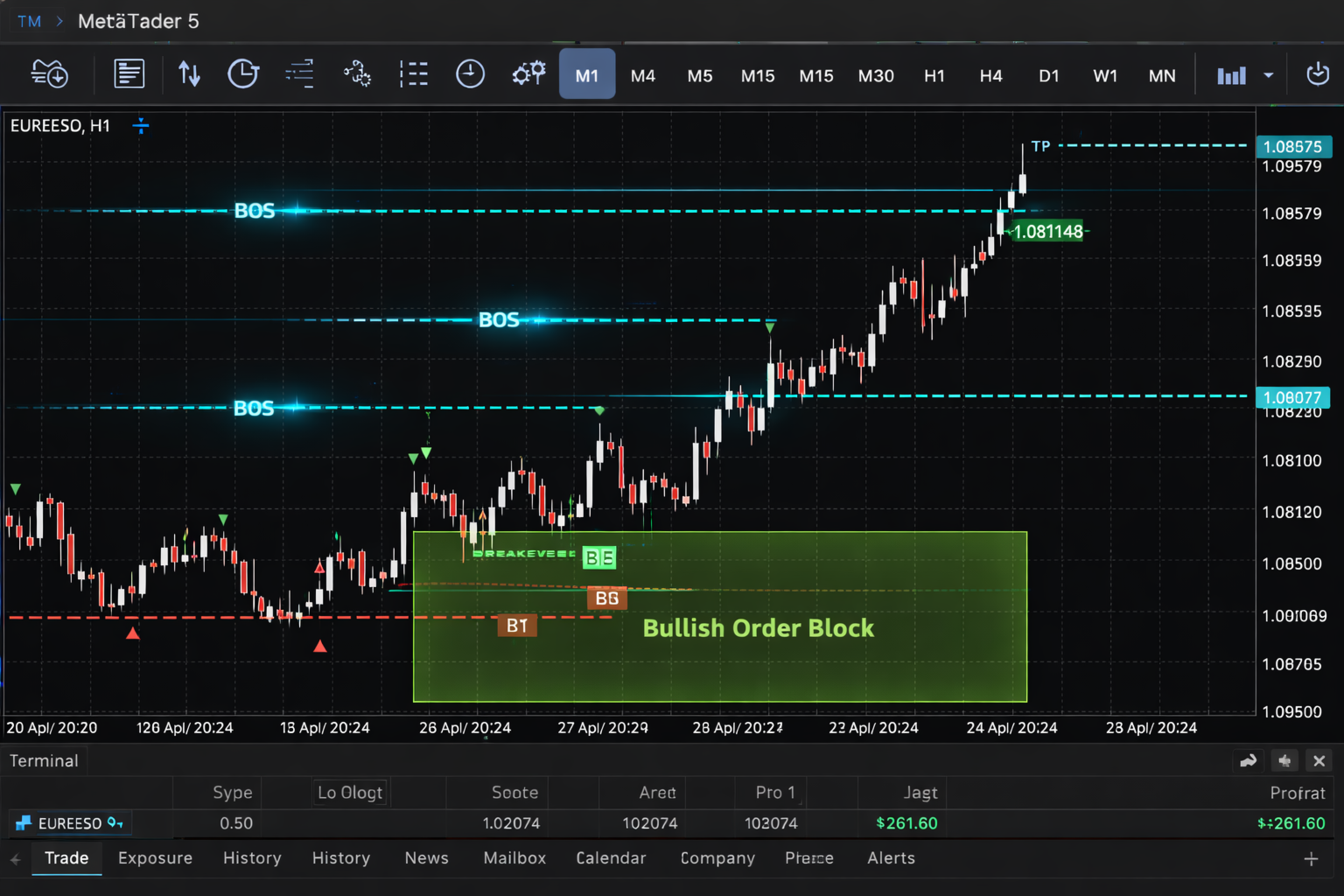Click the forward arrow icon in Terminal header

point(1249,760)
